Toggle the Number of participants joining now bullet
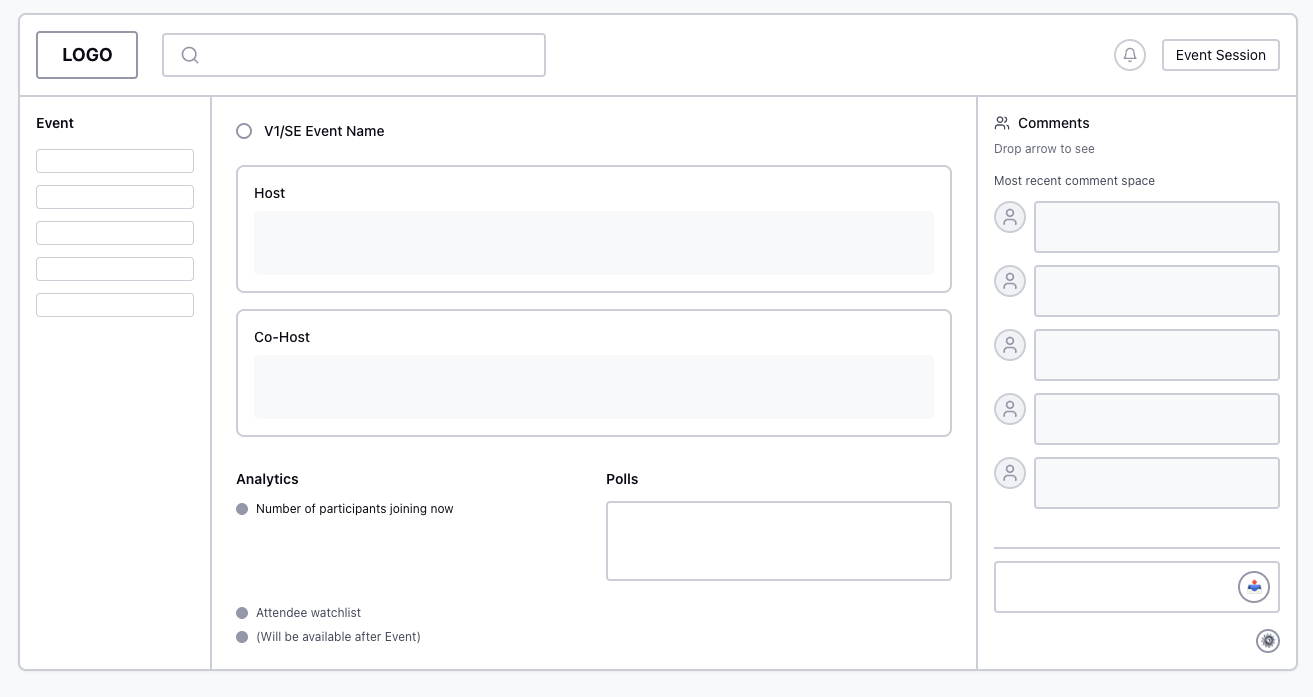This screenshot has width=1313, height=697. (242, 509)
